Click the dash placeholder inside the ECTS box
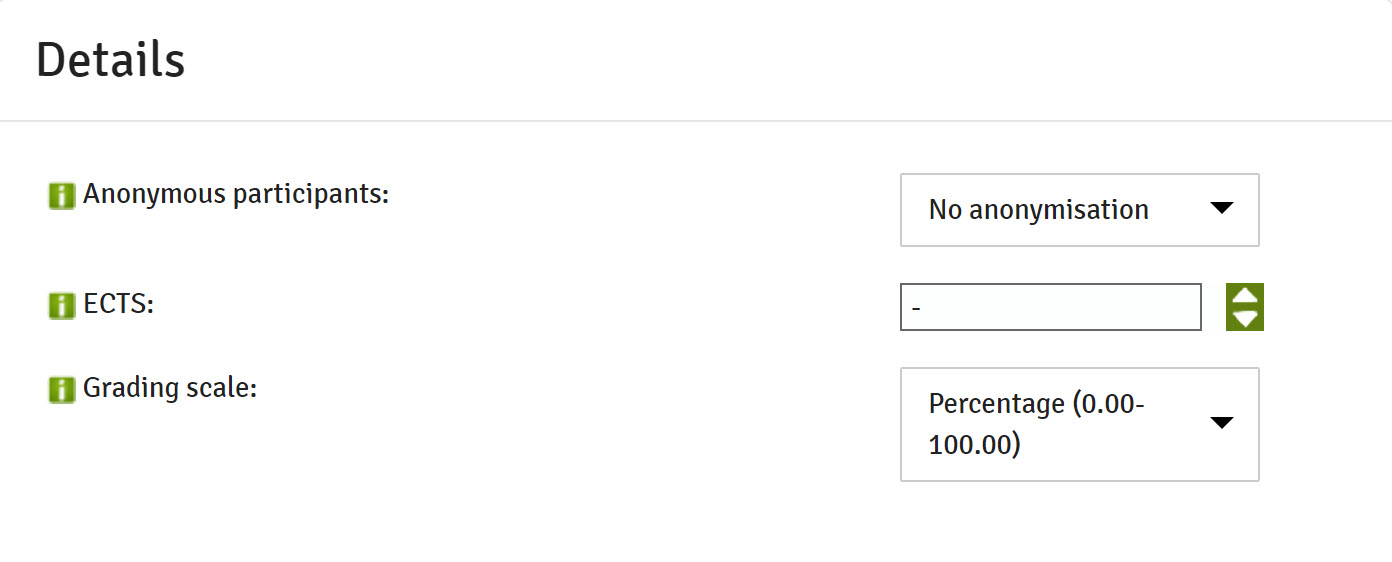 click(916, 308)
